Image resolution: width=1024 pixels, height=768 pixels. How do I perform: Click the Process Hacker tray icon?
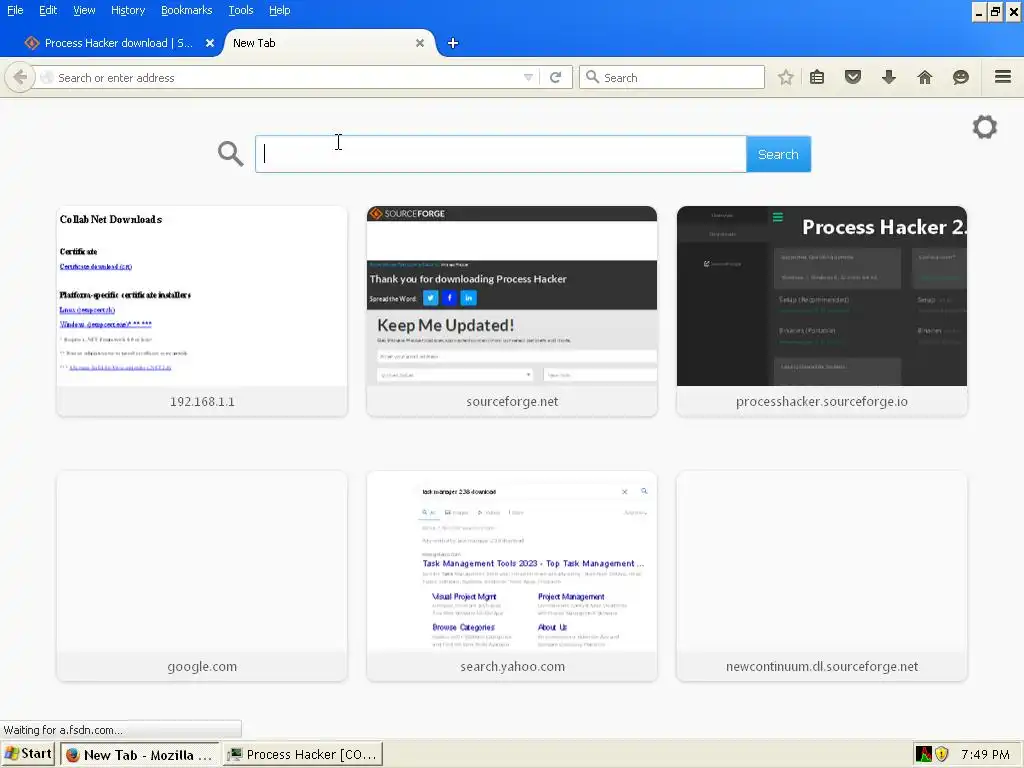tap(923, 754)
